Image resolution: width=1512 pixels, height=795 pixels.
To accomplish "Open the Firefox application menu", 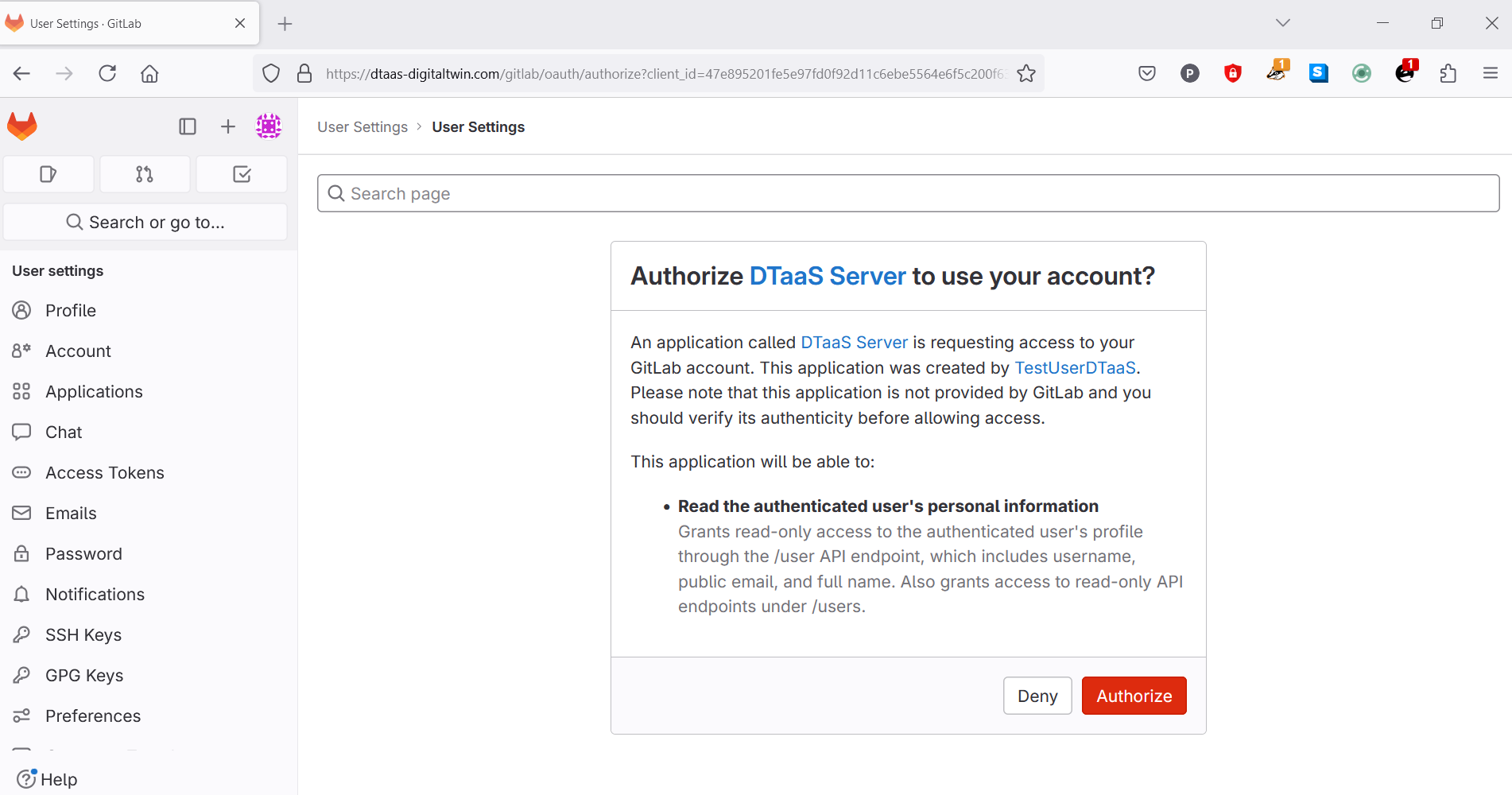I will 1491,74.
